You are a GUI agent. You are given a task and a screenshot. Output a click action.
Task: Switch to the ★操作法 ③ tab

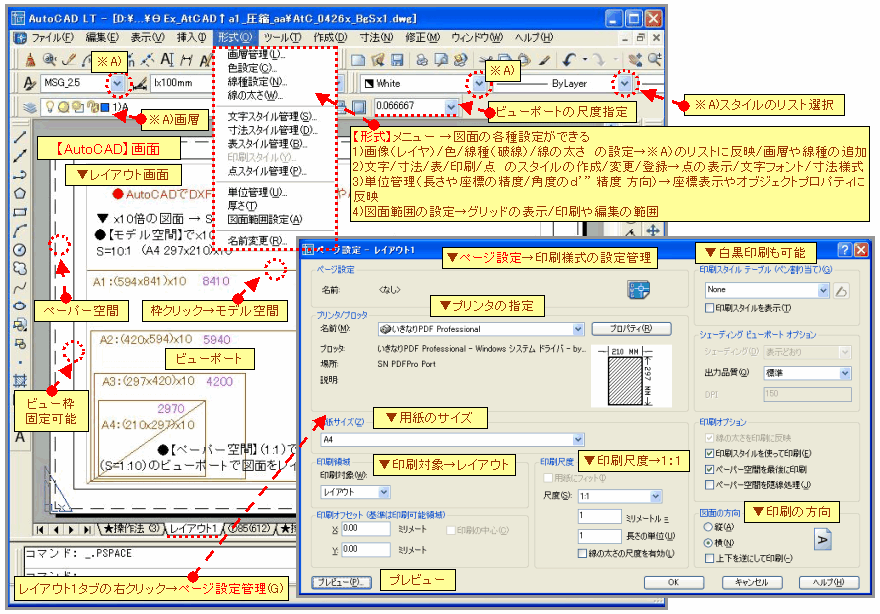pyautogui.click(x=131, y=529)
